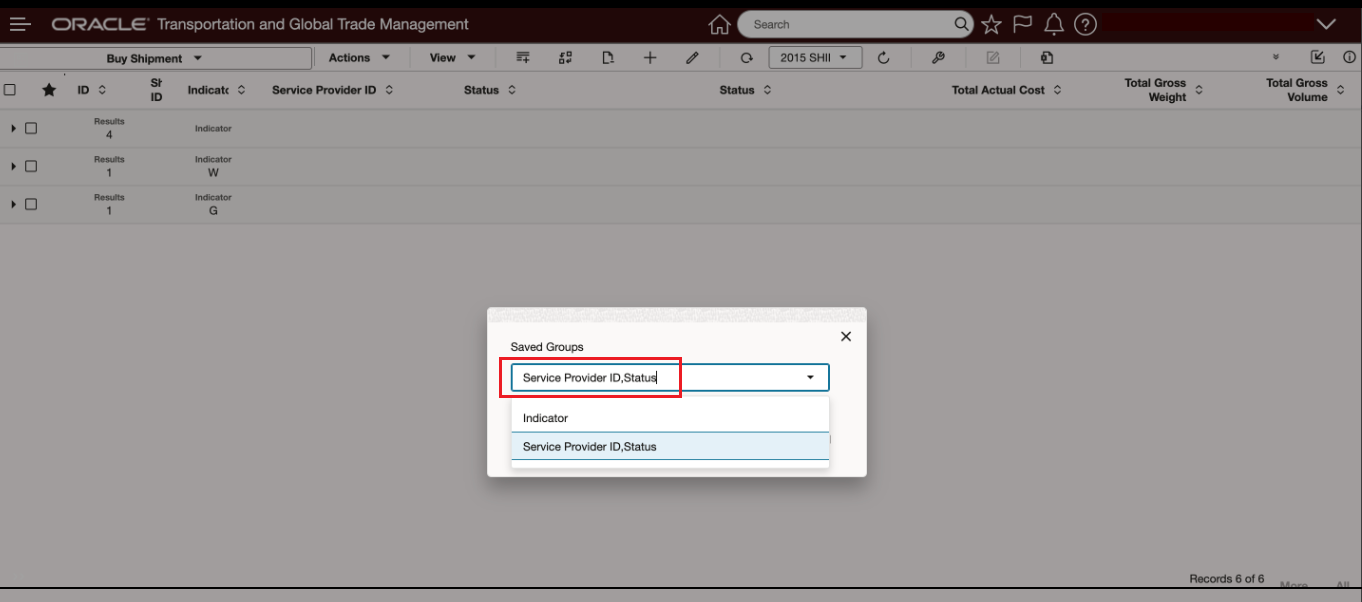The height and width of the screenshot is (602, 1362).
Task: Open Favorites star in the header
Action: click(991, 24)
